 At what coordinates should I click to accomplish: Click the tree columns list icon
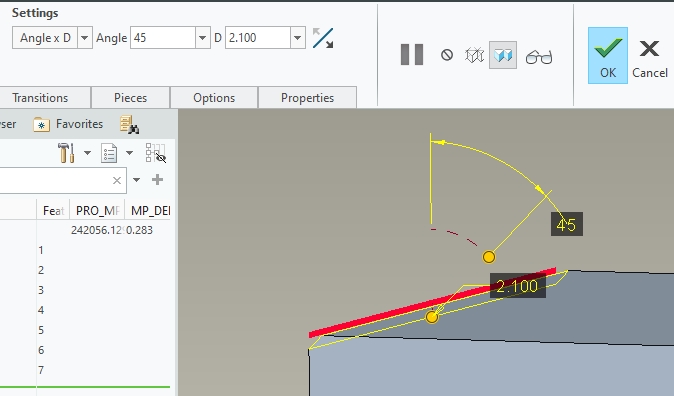coord(109,153)
